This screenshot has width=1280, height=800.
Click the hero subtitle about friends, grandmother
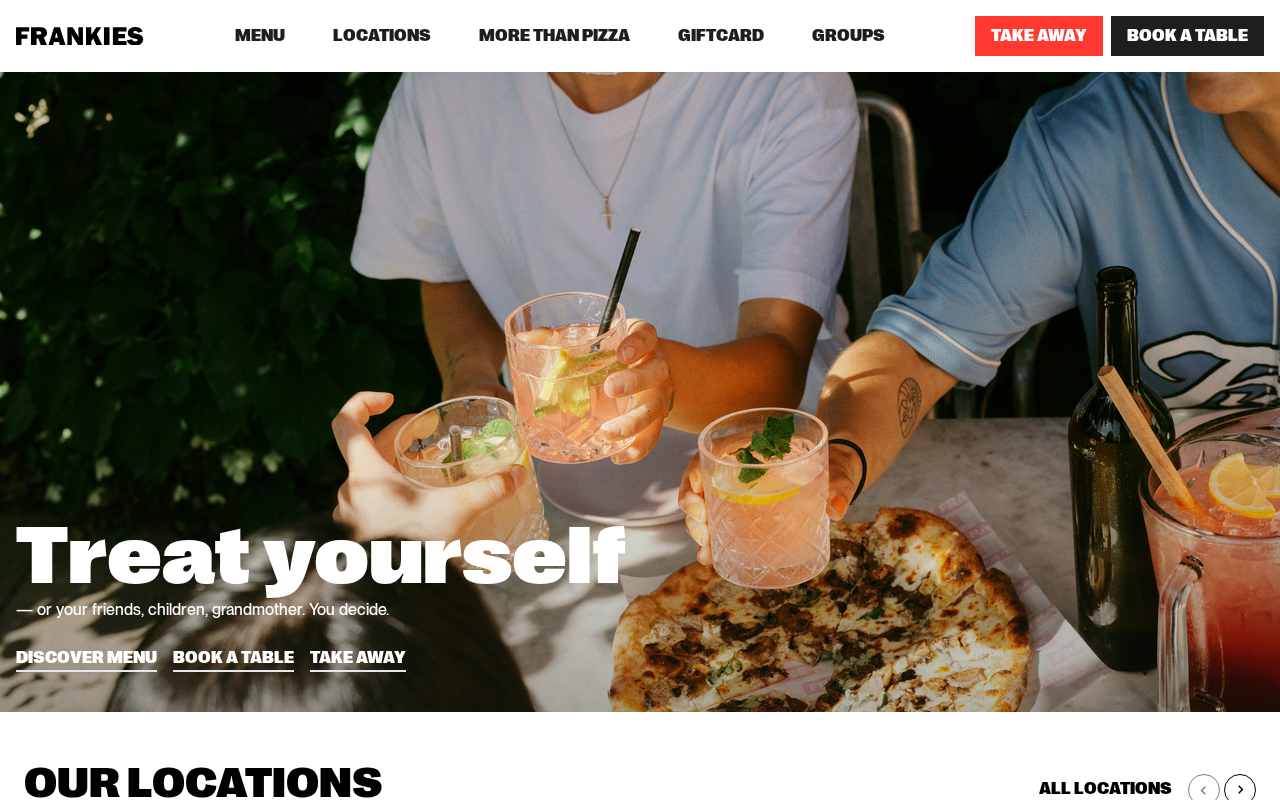[202, 610]
